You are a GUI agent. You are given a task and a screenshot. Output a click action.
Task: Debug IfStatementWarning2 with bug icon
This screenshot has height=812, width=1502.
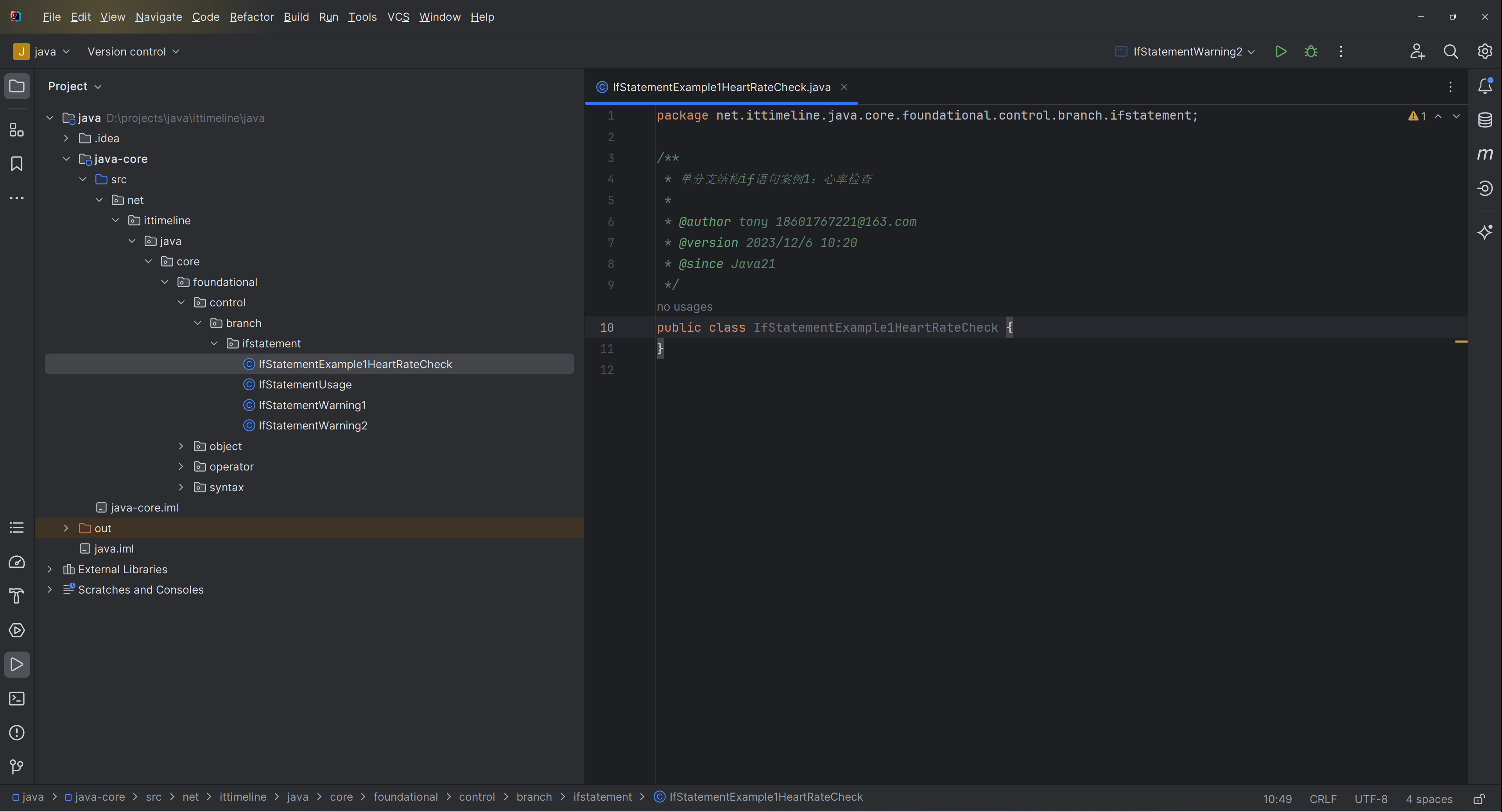point(1311,52)
